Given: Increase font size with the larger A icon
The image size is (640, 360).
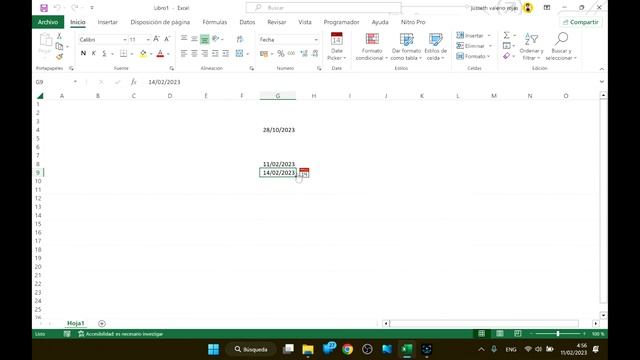Looking at the screenshot, I should tap(156, 39).
